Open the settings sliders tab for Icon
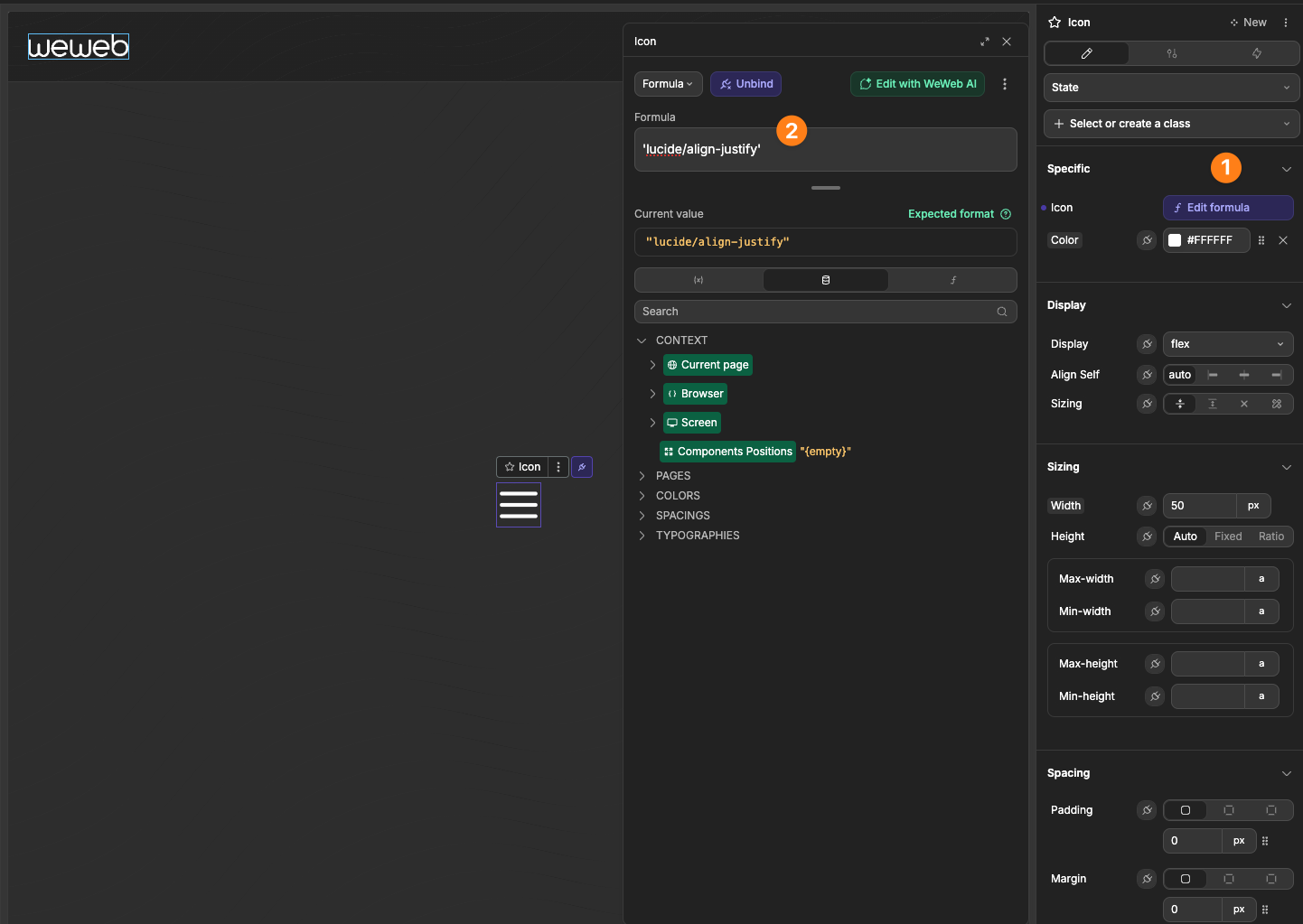 (1171, 53)
